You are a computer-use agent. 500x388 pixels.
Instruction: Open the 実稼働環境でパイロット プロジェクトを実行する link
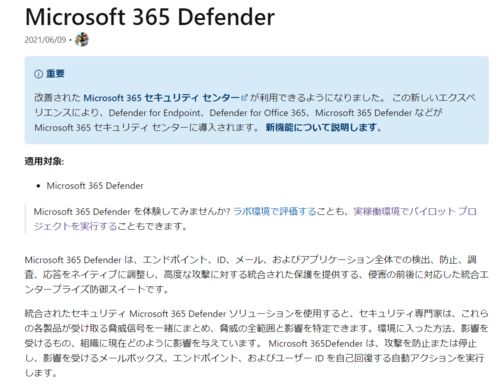255,219
